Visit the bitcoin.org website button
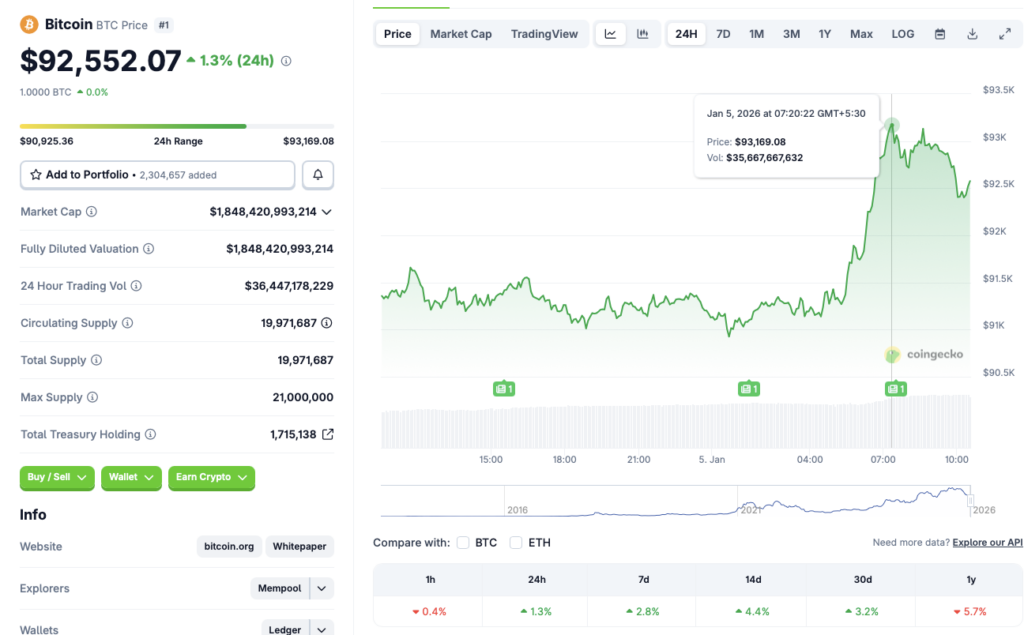The height and width of the screenshot is (635, 1024). (x=227, y=546)
